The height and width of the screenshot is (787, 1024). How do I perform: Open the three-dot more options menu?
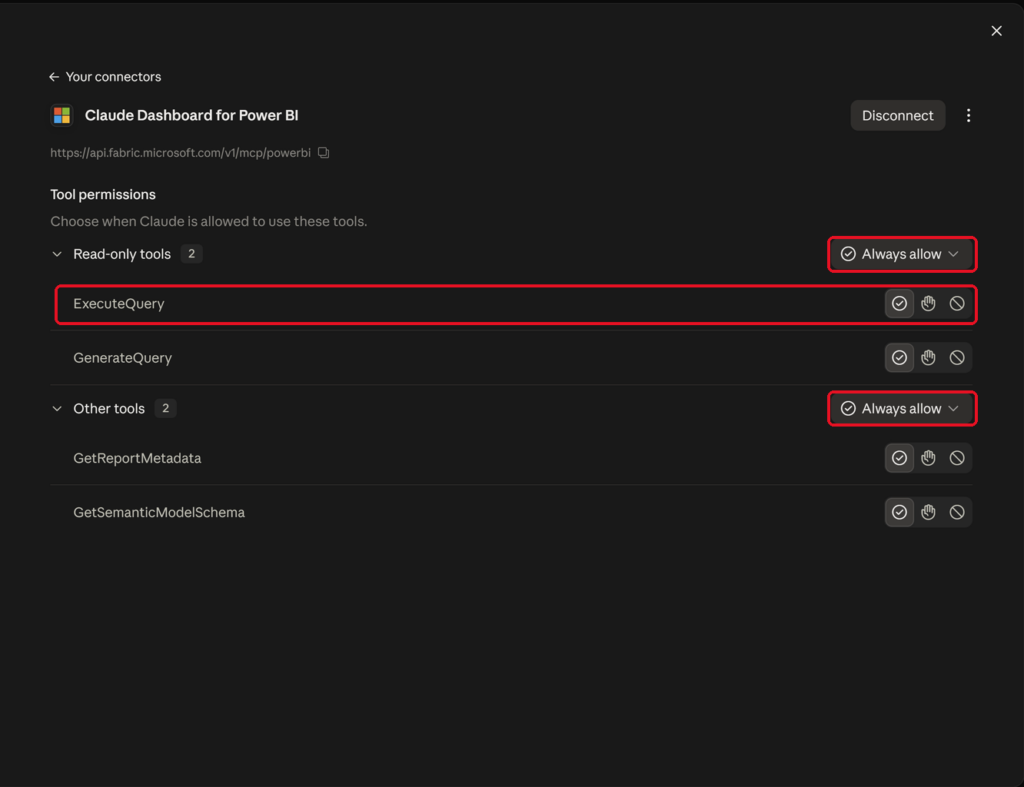[968, 116]
